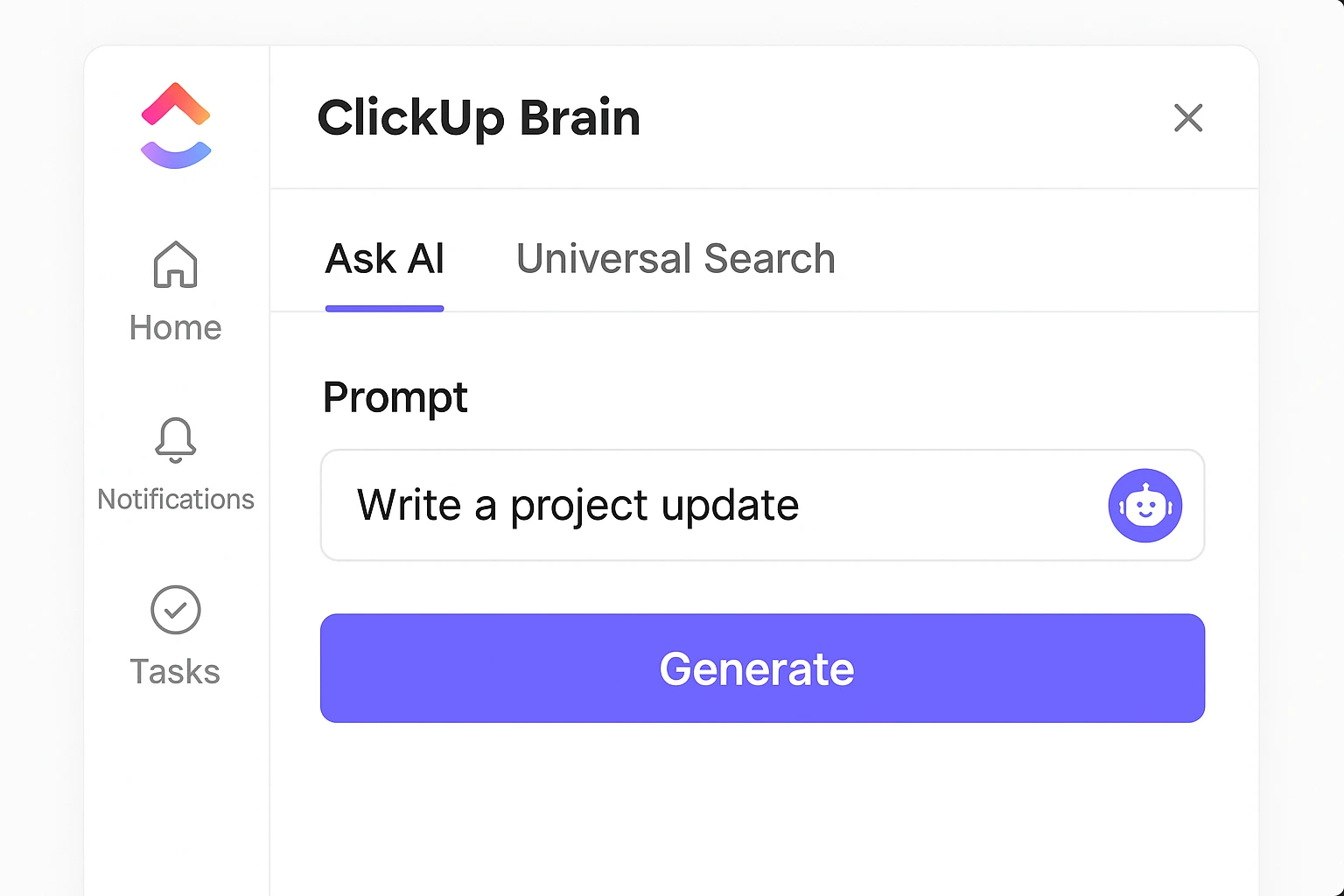Click the purple underline under Ask AI
The height and width of the screenshot is (896, 1344).
[384, 307]
